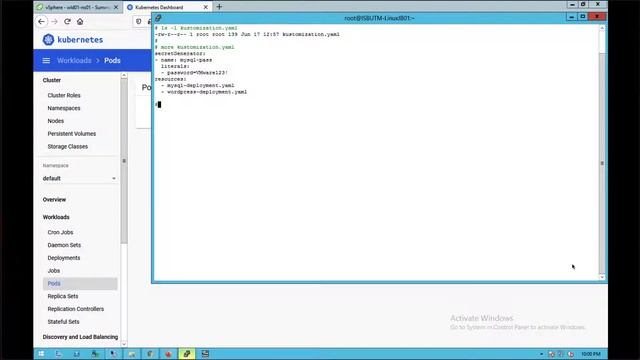The width and height of the screenshot is (640, 360).
Task: Open the red round taskbar icon
Action: pyautogui.click(x=168, y=354)
